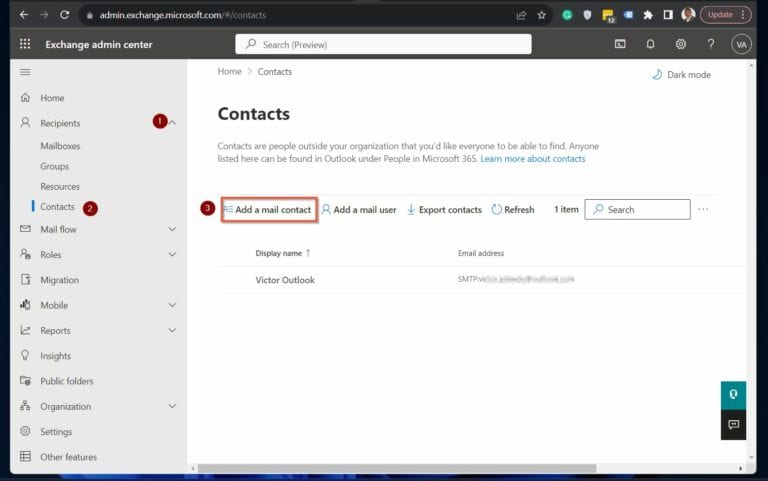Refresh the contacts list
768x481 pixels.
click(x=513, y=210)
